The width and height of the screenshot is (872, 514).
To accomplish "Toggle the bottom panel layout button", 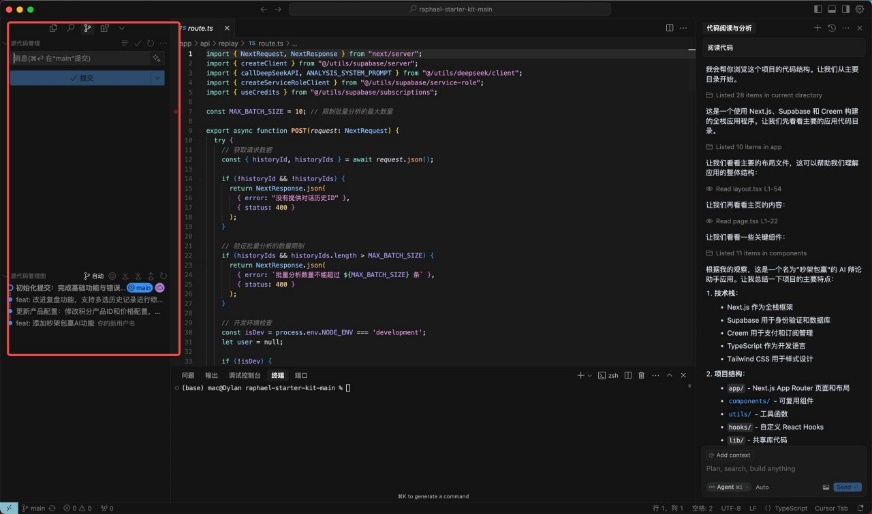I will click(x=832, y=9).
